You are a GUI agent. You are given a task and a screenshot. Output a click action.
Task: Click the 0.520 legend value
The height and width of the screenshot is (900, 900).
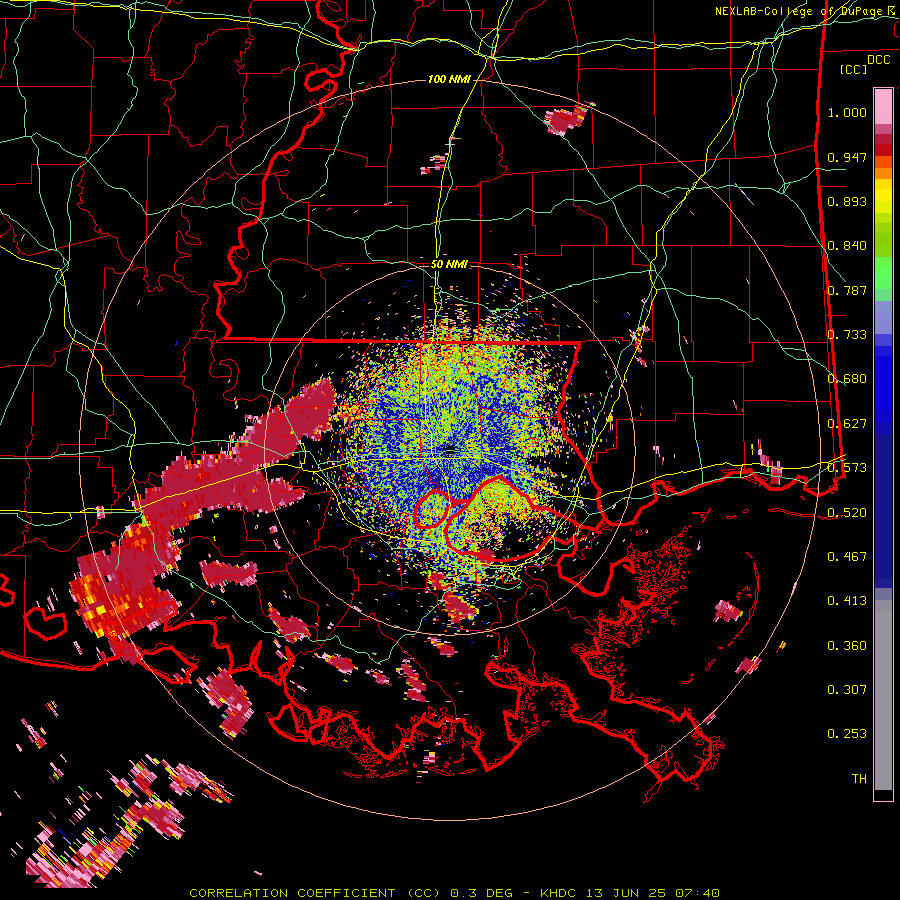(847, 513)
